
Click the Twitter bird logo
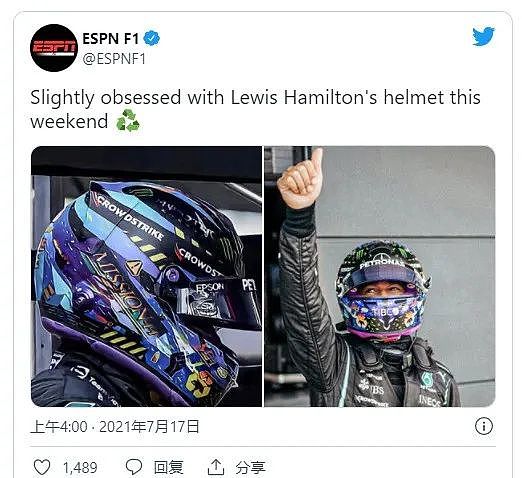[x=483, y=36]
